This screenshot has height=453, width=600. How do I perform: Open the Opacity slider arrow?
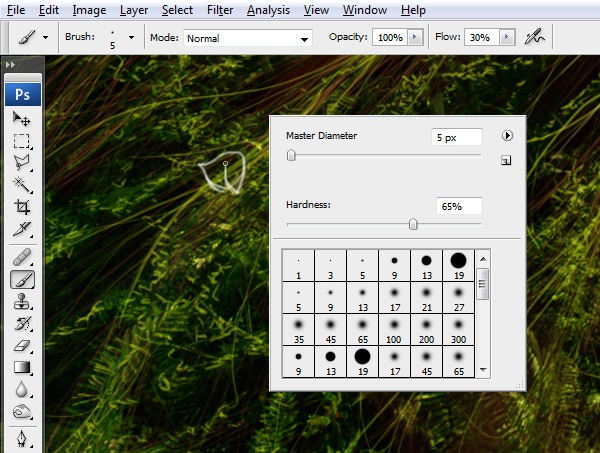(x=414, y=37)
